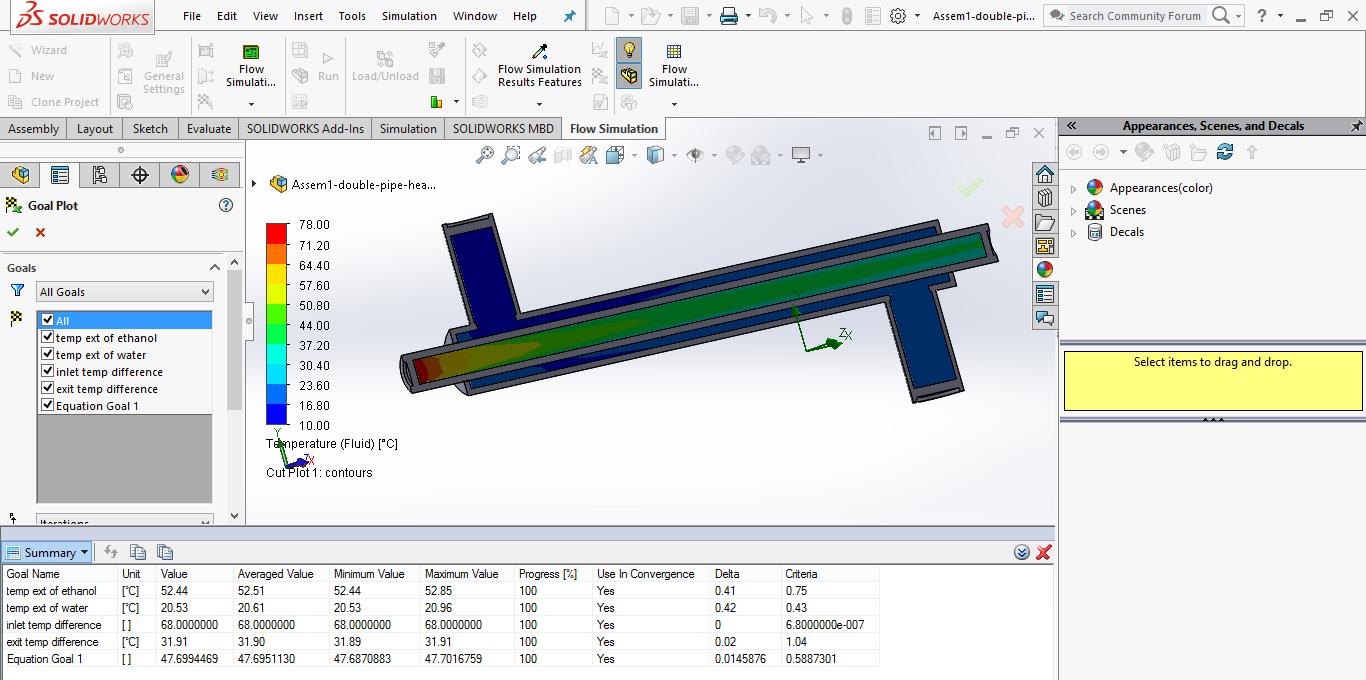Open Custom Properties icon in task pane

(x=1045, y=294)
